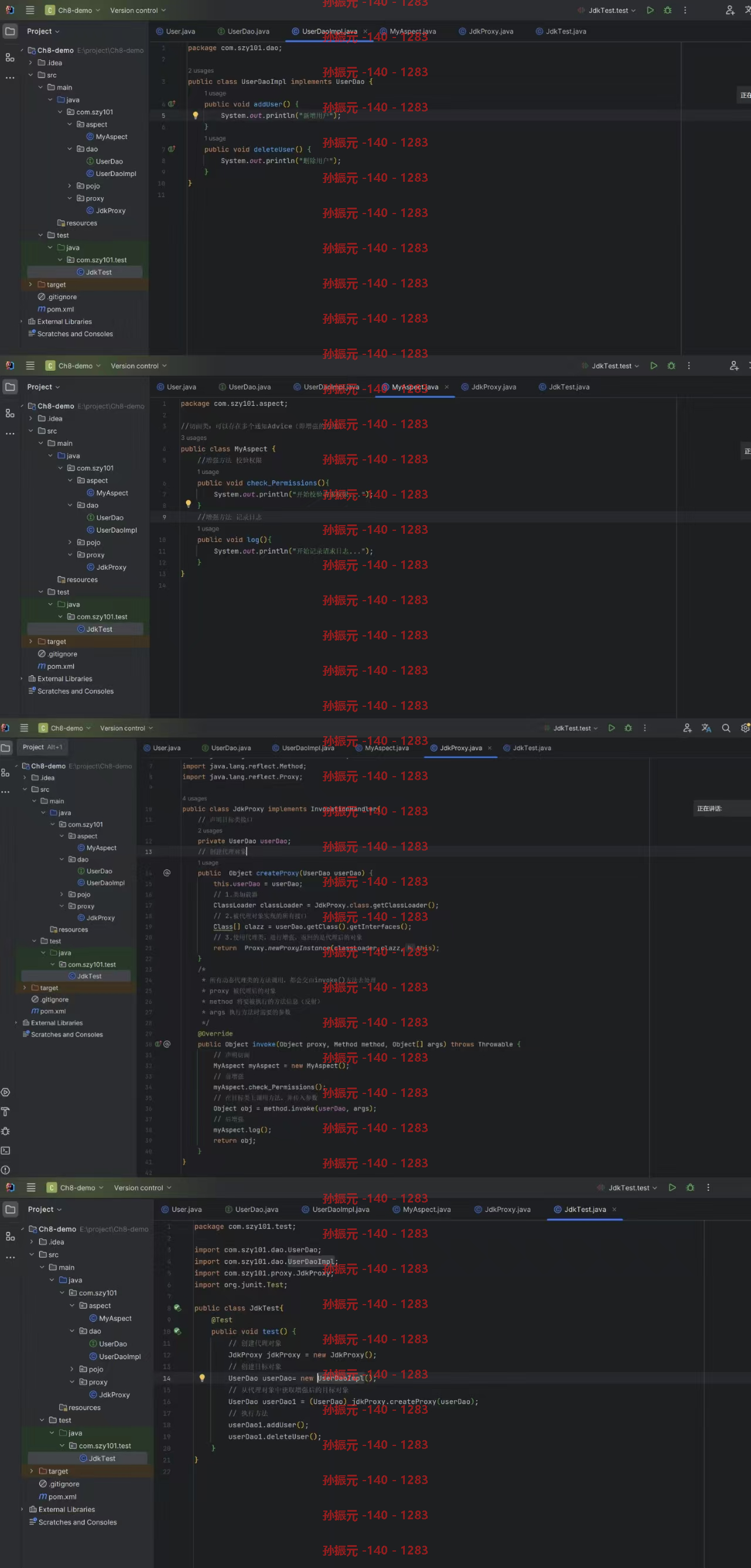Screen dimensions: 751x1568
Task: Open the Run tool window stripe icon
Action: pyautogui.click(x=5, y=1092)
